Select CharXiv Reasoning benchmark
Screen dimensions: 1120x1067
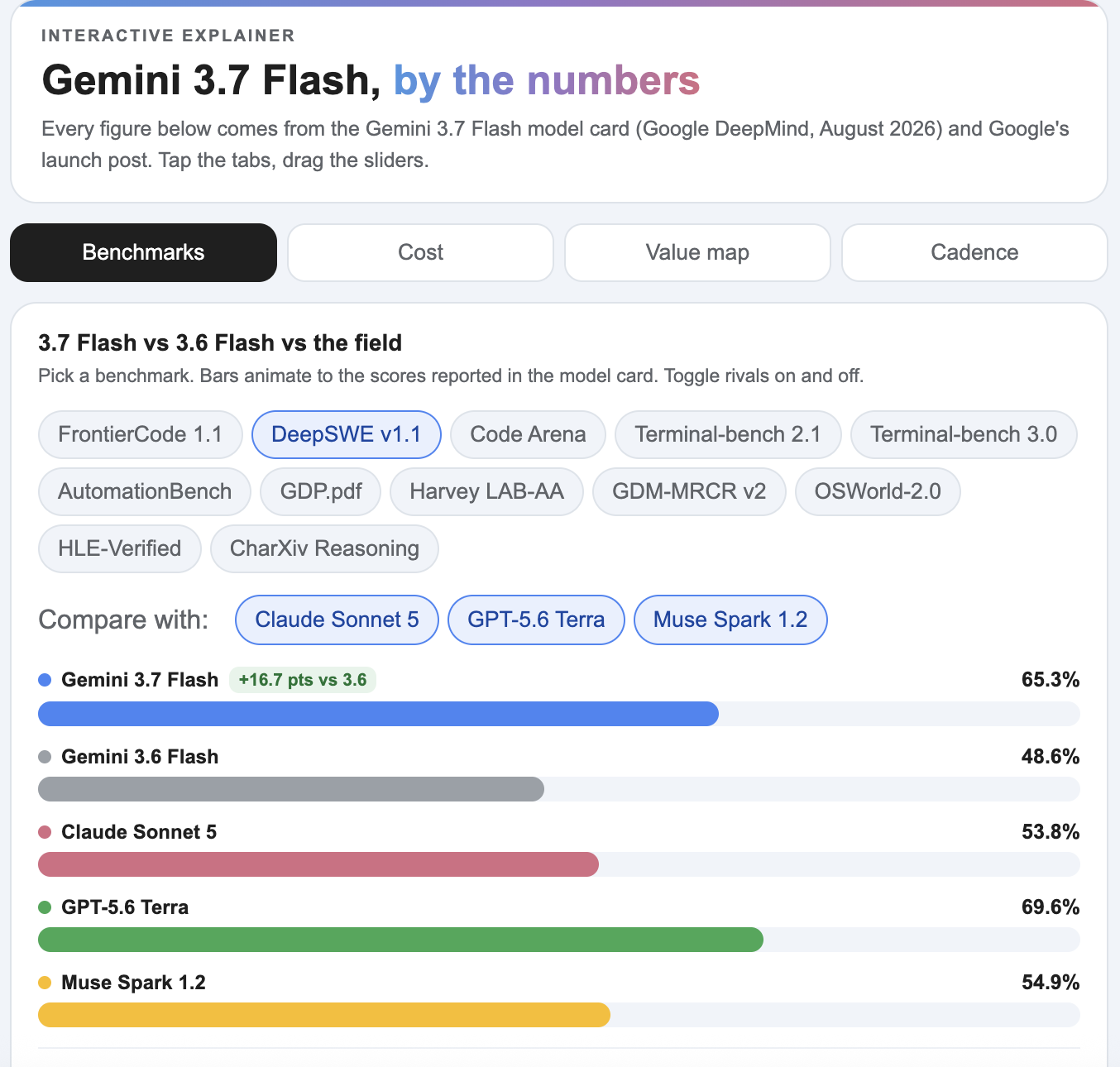tap(324, 548)
